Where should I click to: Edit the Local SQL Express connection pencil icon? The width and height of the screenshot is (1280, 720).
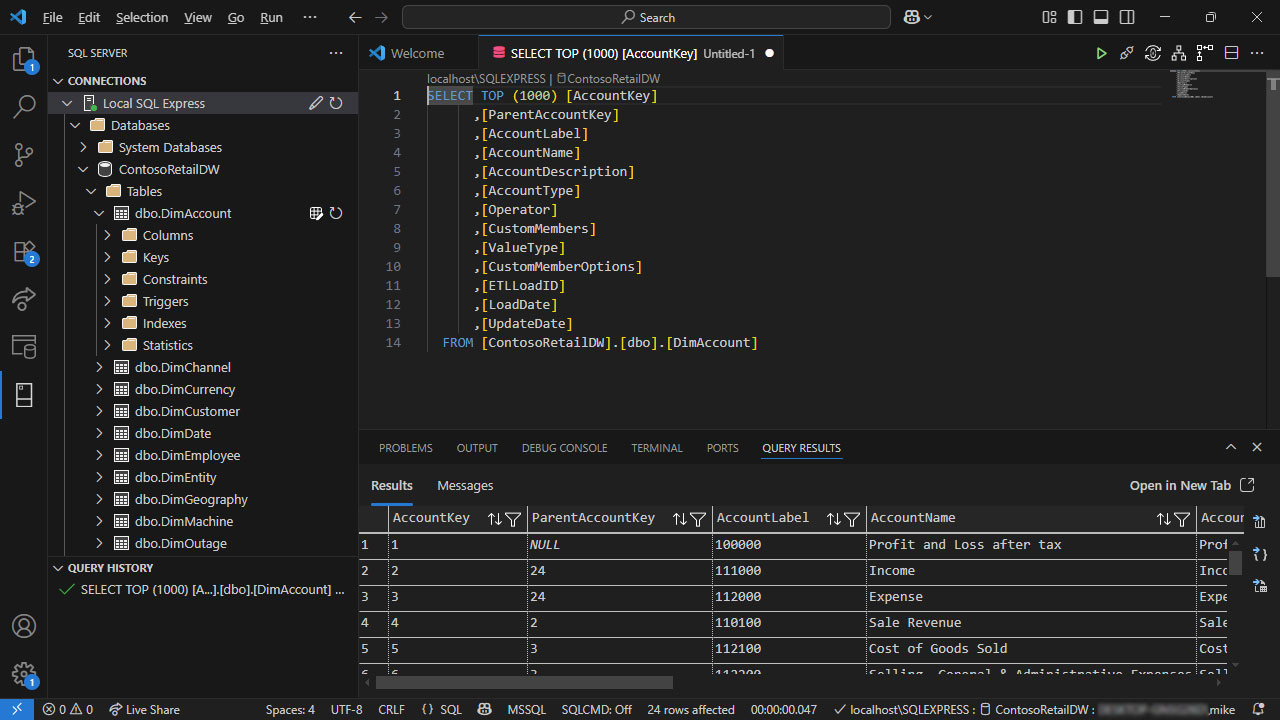pyautogui.click(x=316, y=103)
